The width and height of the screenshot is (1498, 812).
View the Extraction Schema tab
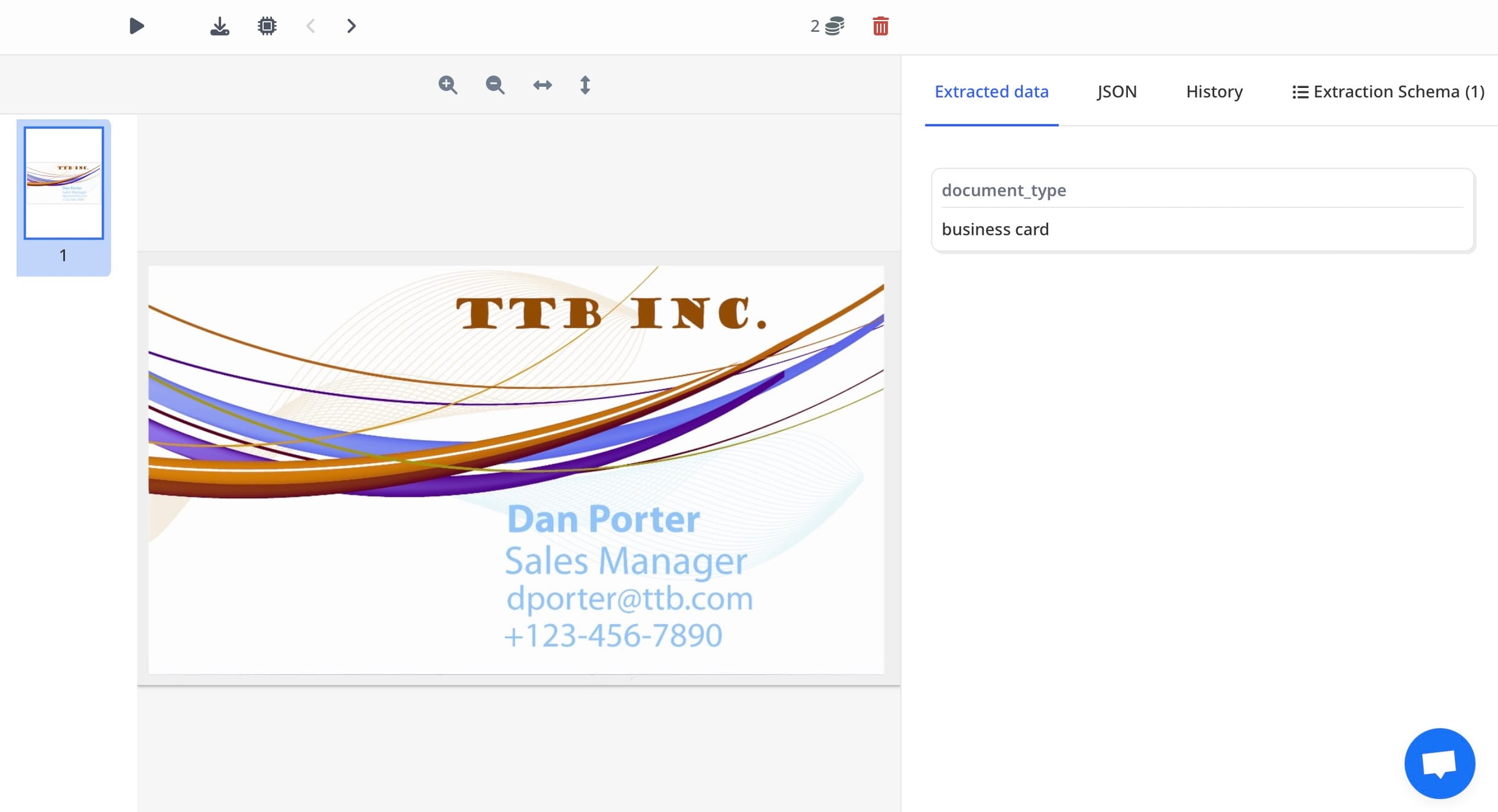(x=1388, y=91)
